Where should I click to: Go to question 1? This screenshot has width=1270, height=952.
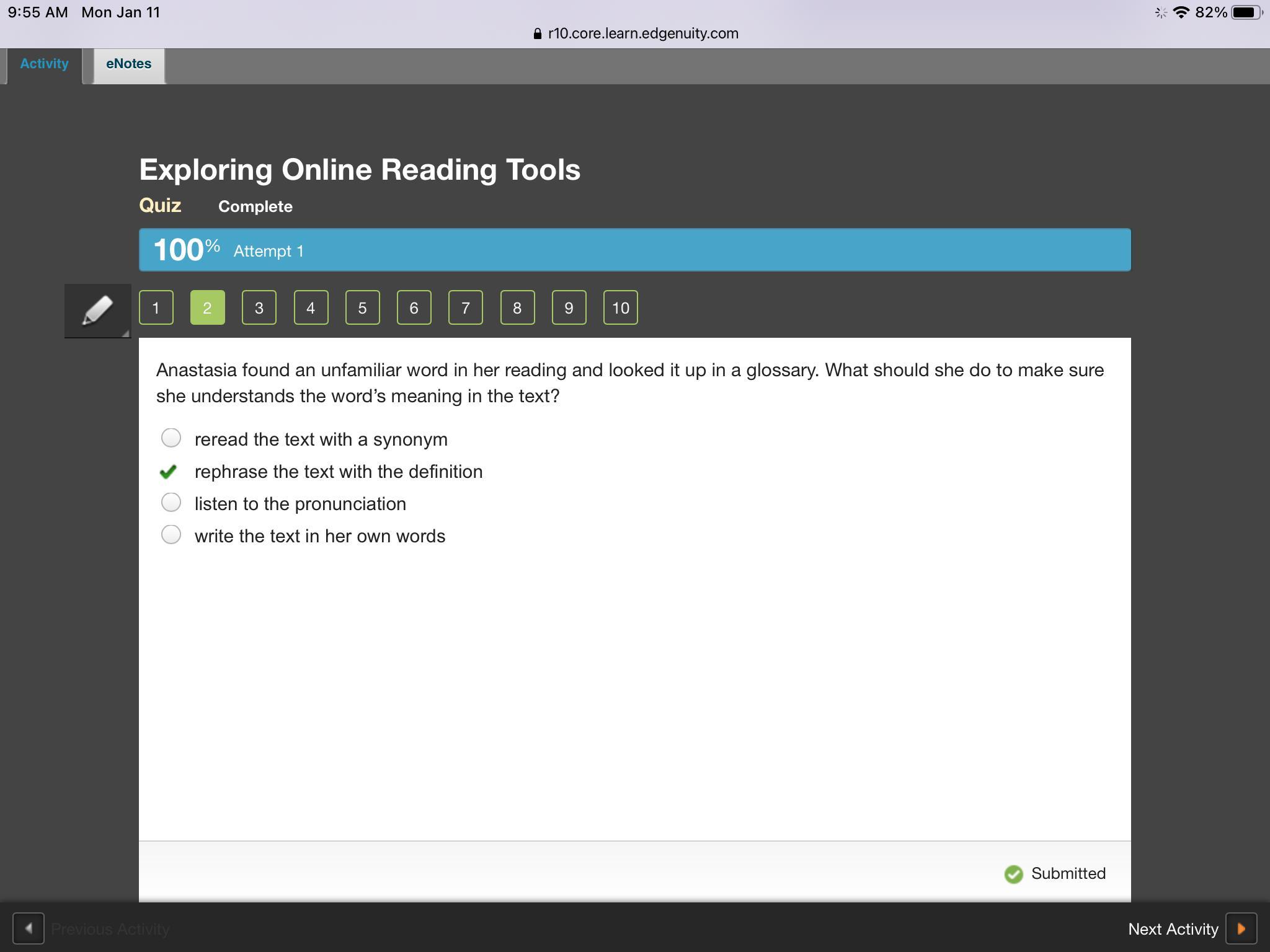coord(156,307)
